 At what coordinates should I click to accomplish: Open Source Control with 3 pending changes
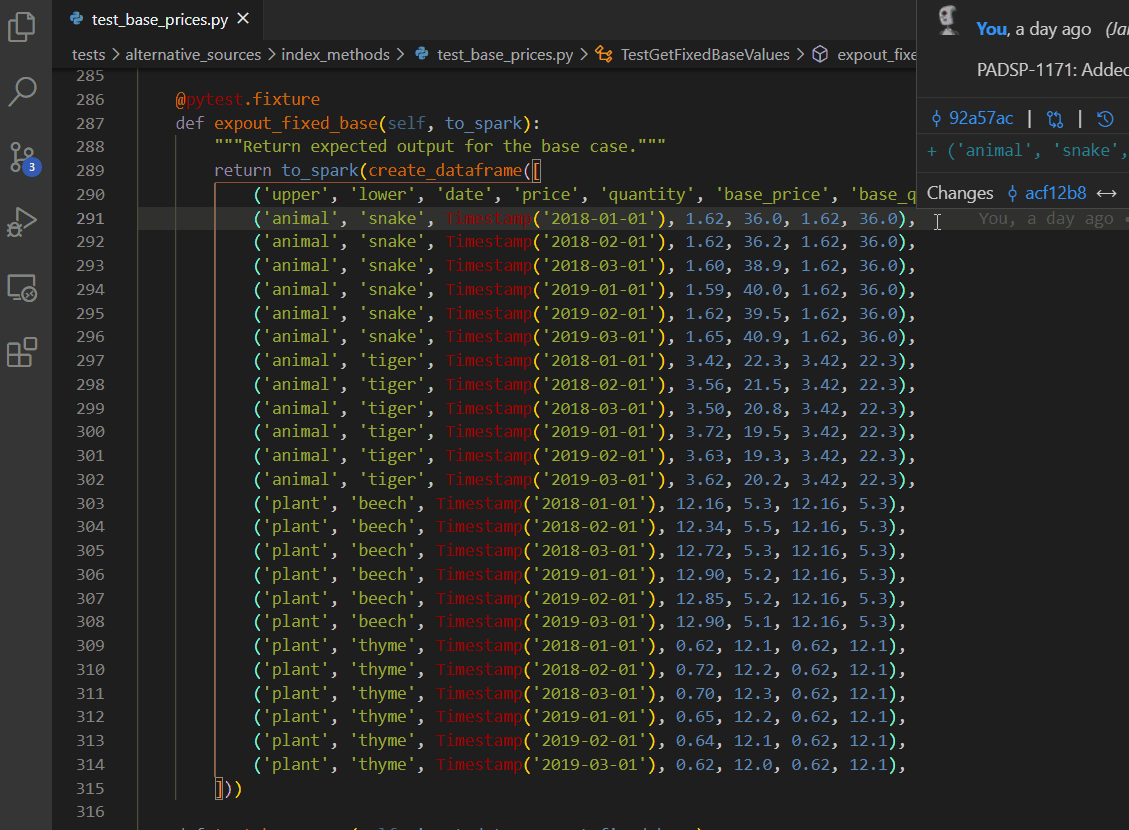click(22, 157)
